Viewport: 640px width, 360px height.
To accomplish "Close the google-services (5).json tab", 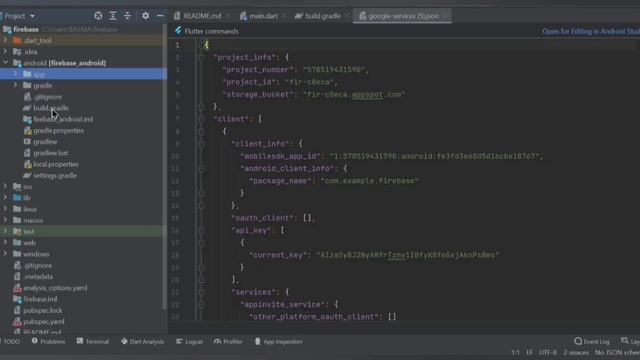I will point(445,16).
